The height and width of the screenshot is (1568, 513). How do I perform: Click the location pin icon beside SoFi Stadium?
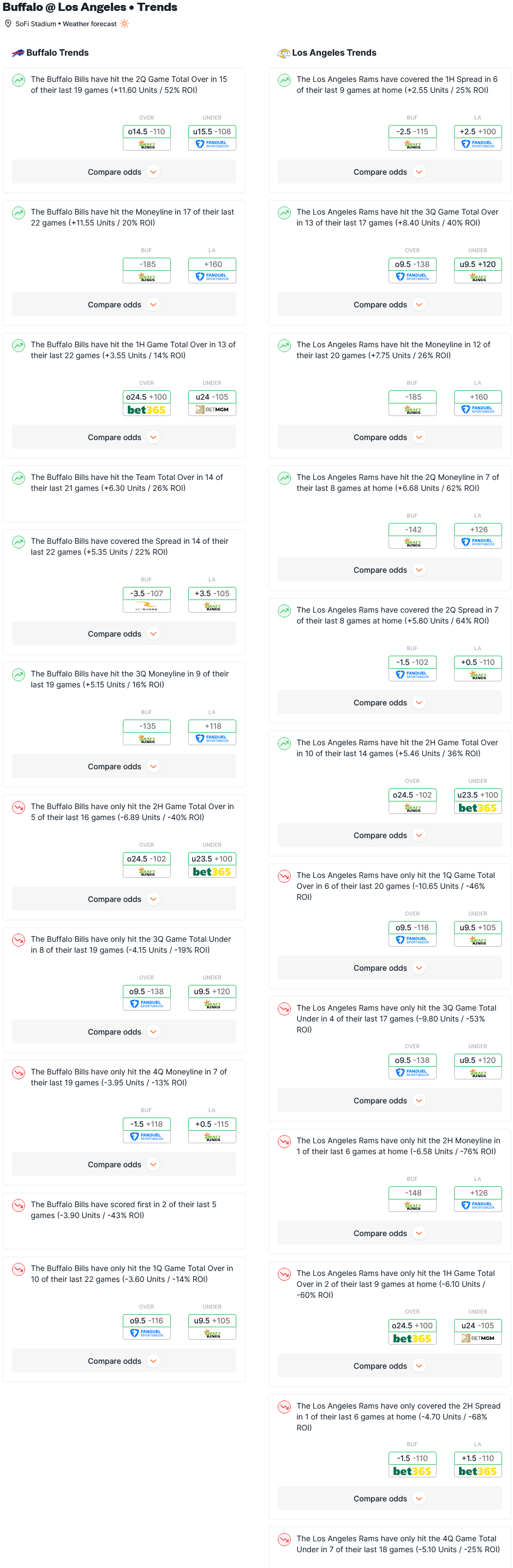[x=8, y=23]
